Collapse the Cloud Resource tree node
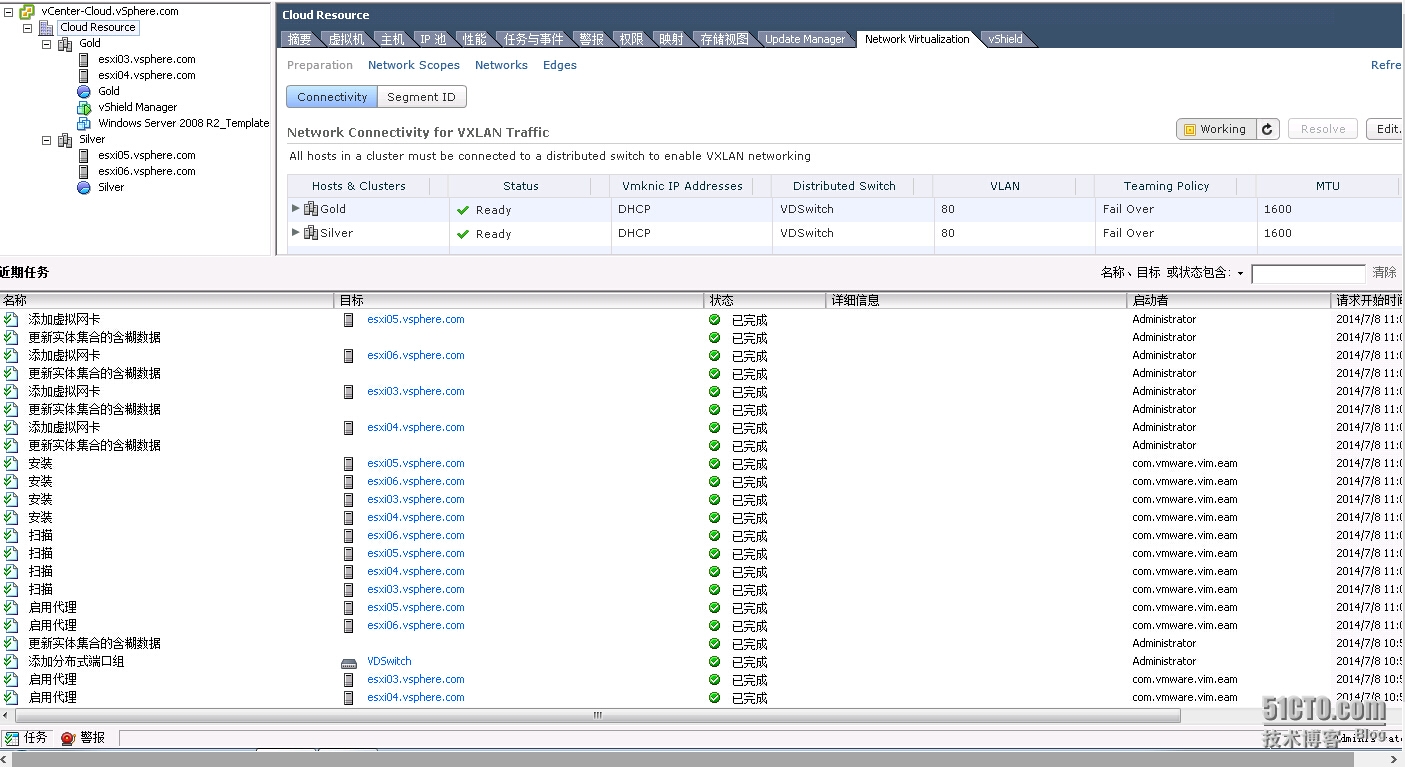Image resolution: width=1405 pixels, height=767 pixels. point(28,27)
